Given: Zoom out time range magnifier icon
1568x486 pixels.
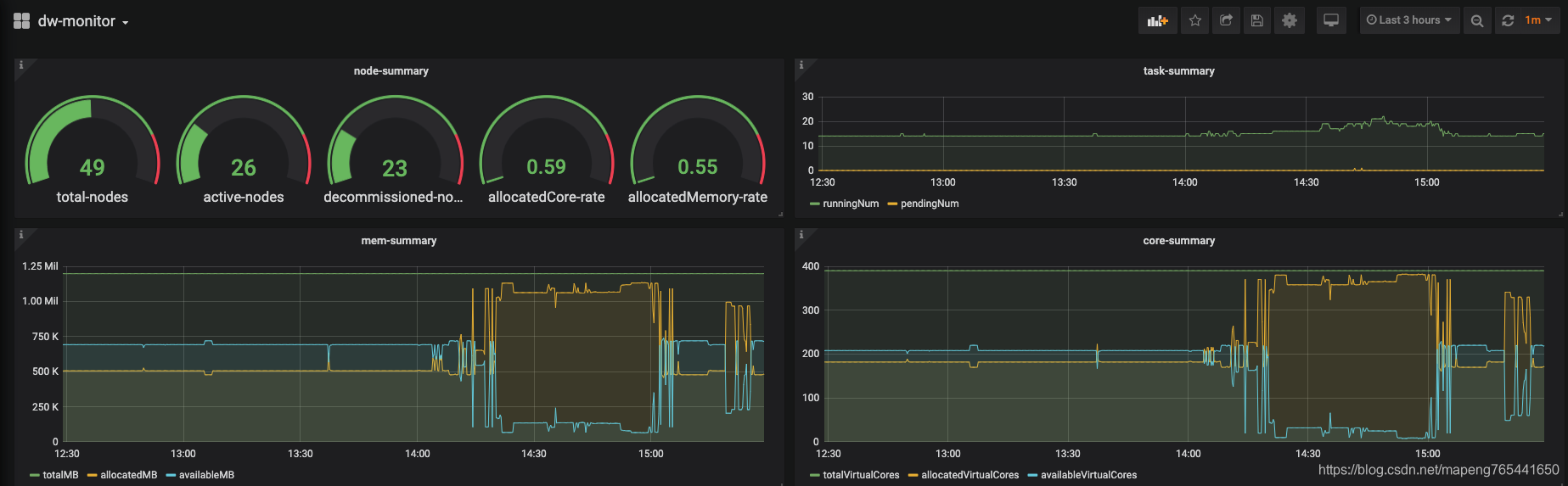Looking at the screenshot, I should [x=1477, y=20].
